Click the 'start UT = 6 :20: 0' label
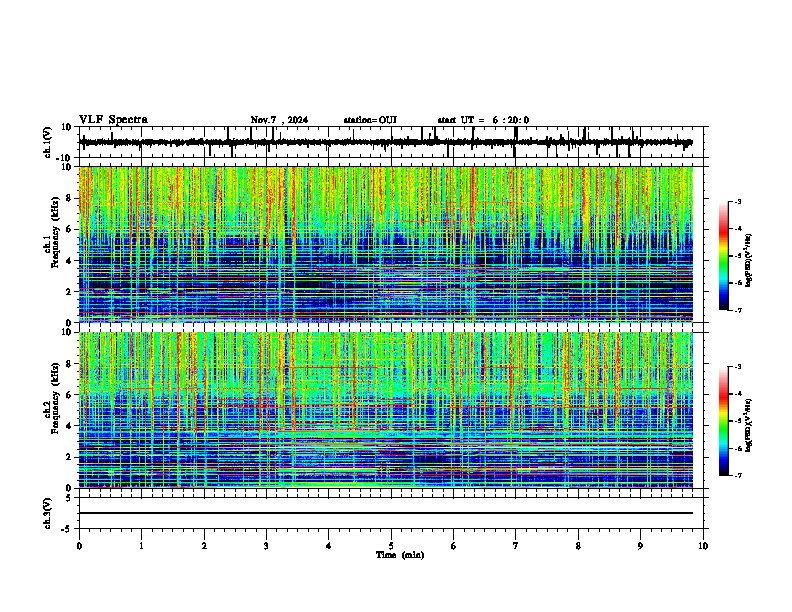This screenshot has height=612, width=792. (483, 120)
